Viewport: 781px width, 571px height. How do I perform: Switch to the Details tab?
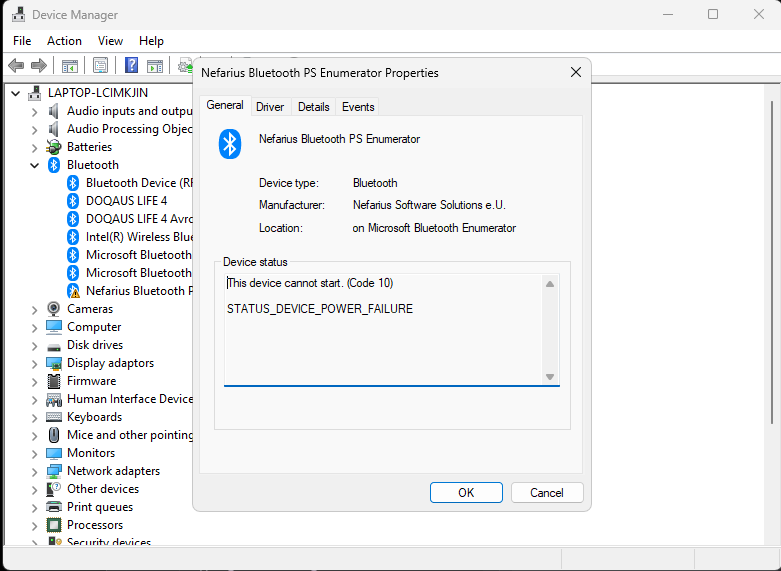(x=314, y=107)
